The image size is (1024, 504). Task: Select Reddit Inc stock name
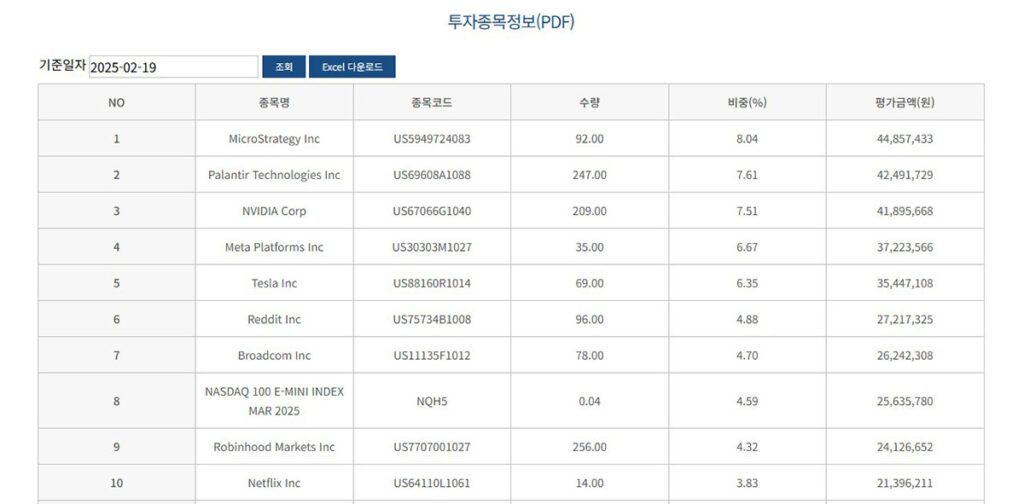click(274, 320)
